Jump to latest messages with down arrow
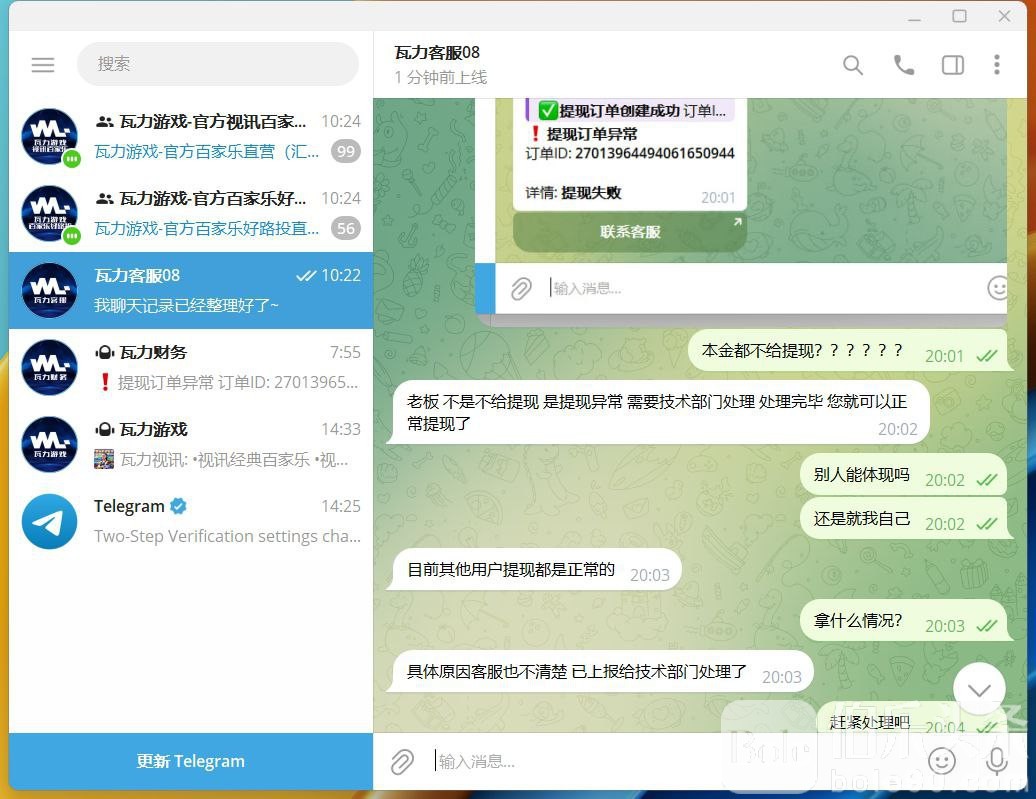The height and width of the screenshot is (799, 1036). [979, 689]
